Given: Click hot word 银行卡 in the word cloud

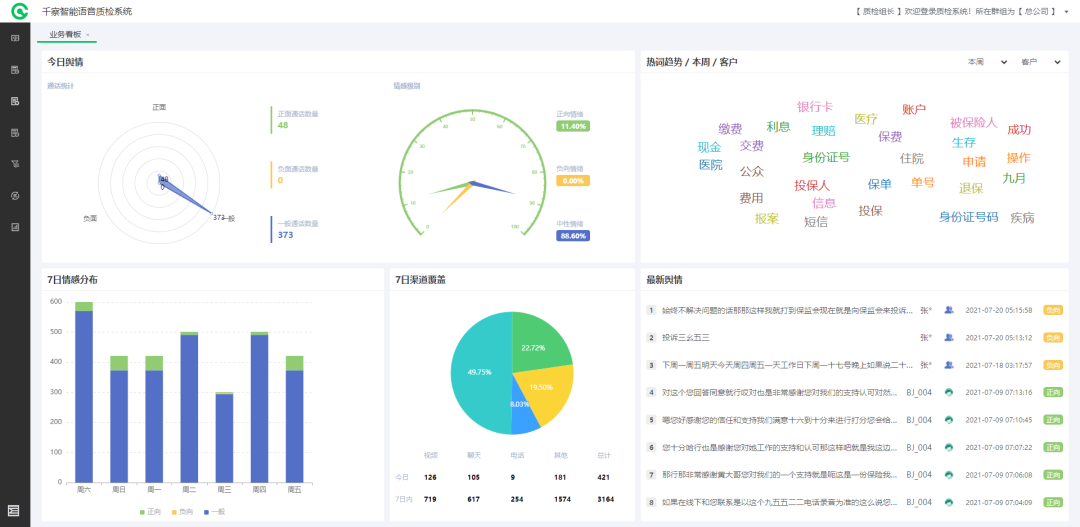Looking at the screenshot, I should 815,107.
